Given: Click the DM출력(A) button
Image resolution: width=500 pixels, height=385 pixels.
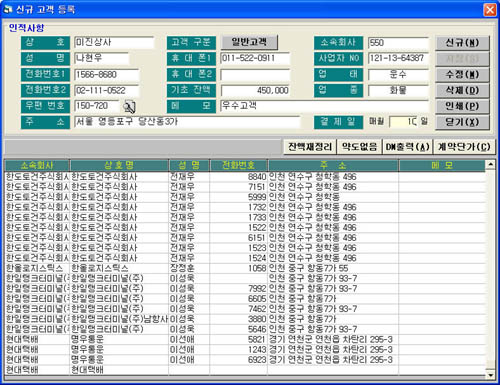Looking at the screenshot, I should pos(407,147).
